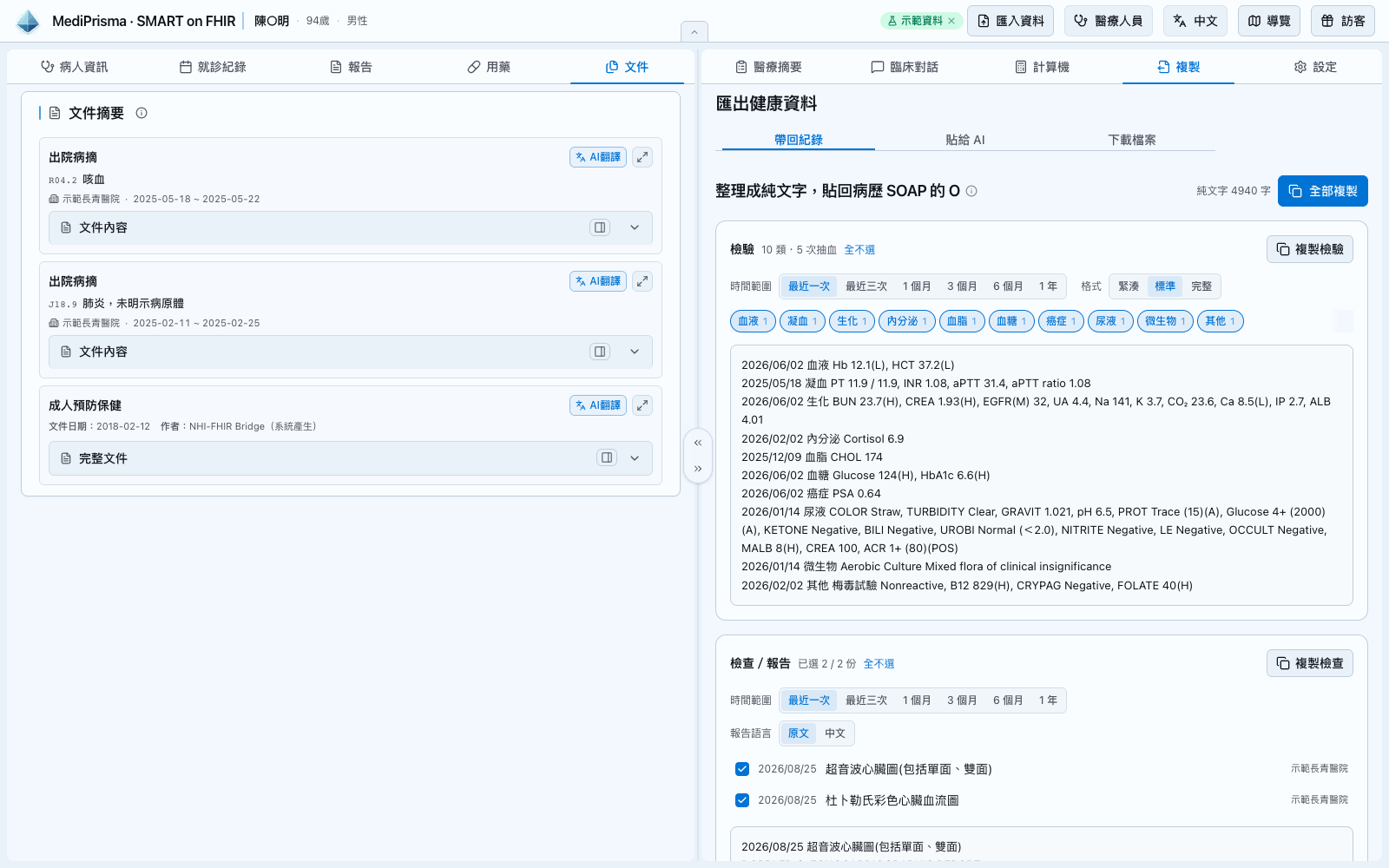This screenshot has height=868, width=1389.
Task: Toggle side-by-side view for 肺炎 文件內容
Action: (600, 352)
